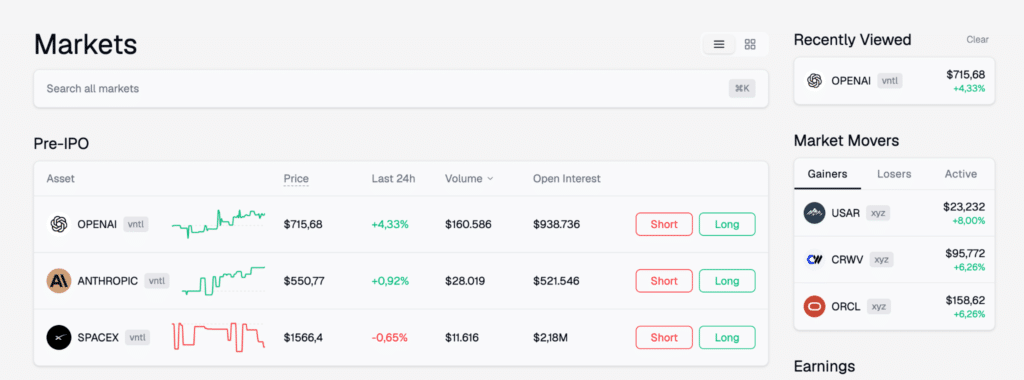Click the ORCL logo icon
Viewport: 1024px width, 380px height.
(x=814, y=306)
